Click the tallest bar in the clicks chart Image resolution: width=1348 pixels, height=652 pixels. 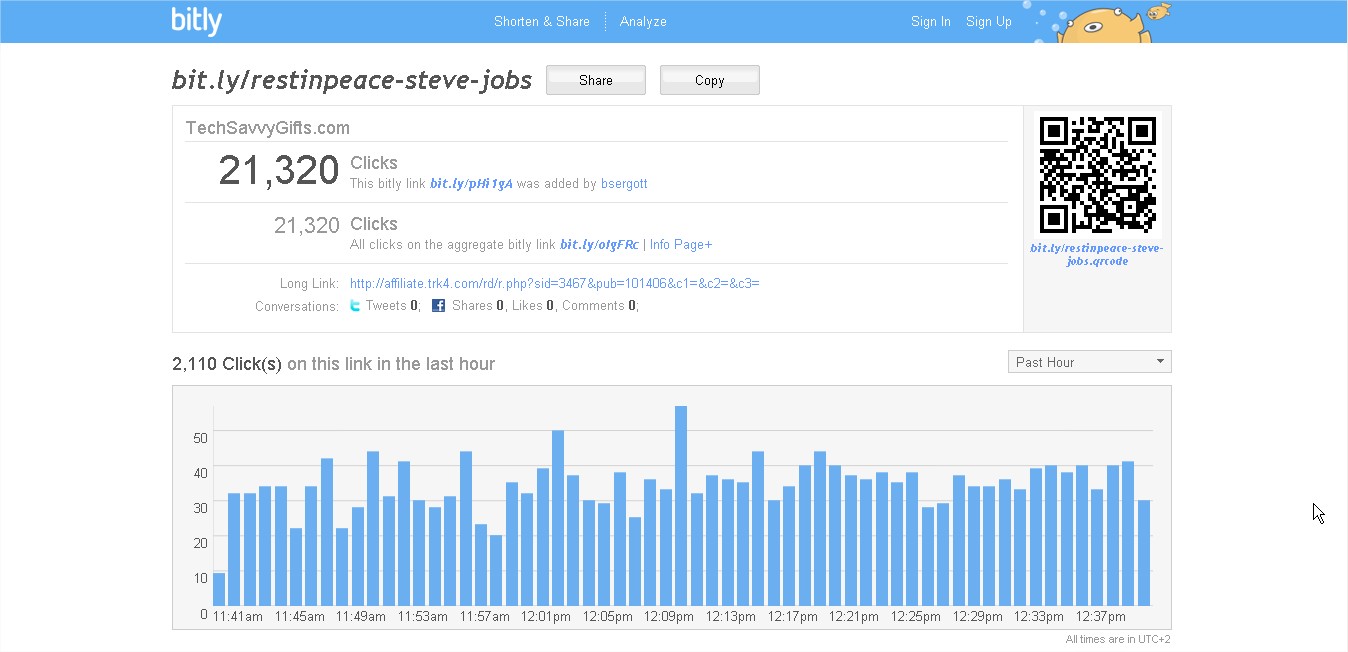[x=681, y=505]
